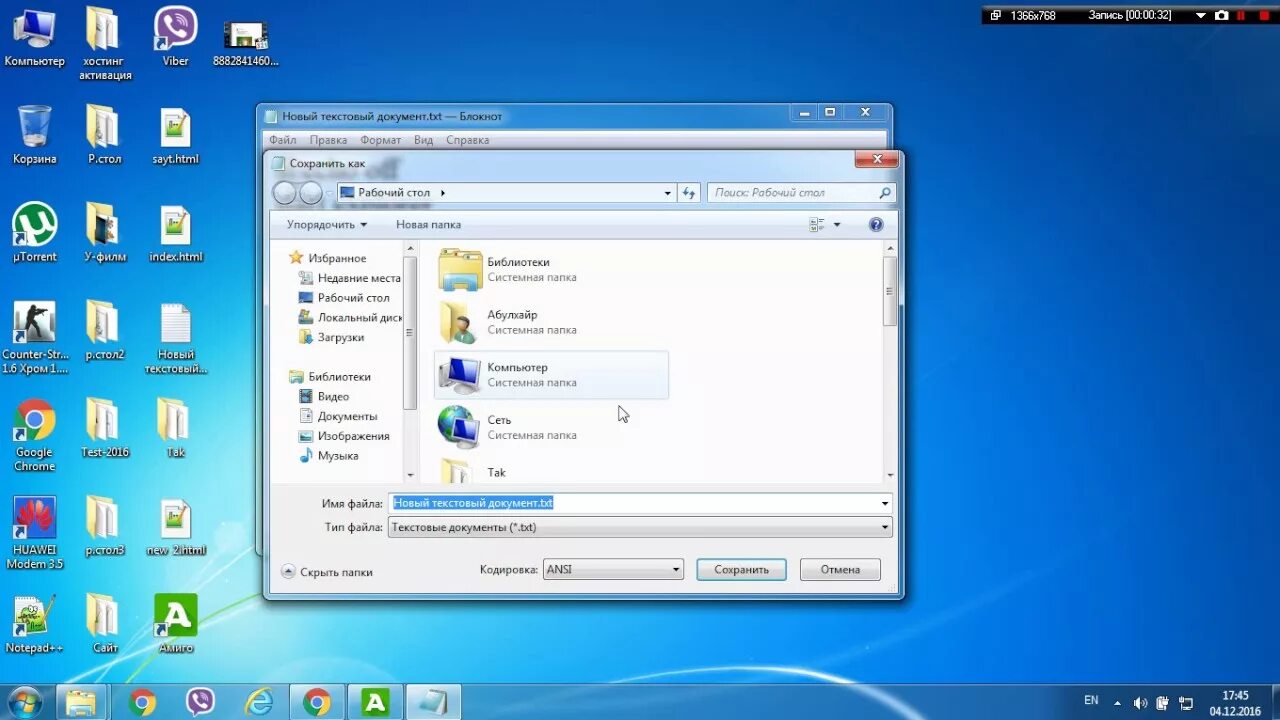Select Загрузки in navigation pane

pos(332,337)
